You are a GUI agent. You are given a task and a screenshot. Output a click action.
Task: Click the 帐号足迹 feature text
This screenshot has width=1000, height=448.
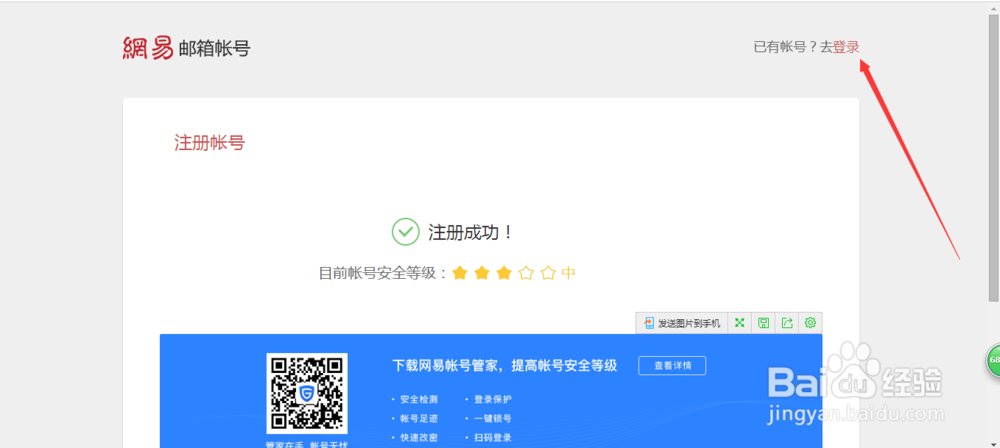click(419, 419)
